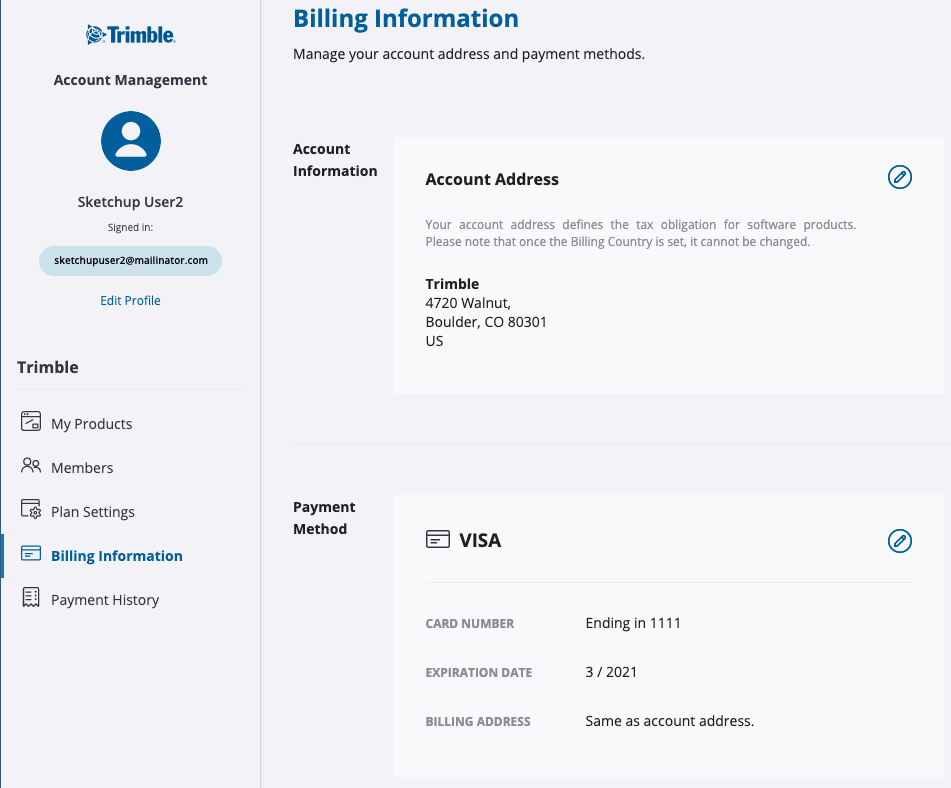Navigate to Plan Settings
Viewport: 951px width, 788px height.
(x=93, y=512)
